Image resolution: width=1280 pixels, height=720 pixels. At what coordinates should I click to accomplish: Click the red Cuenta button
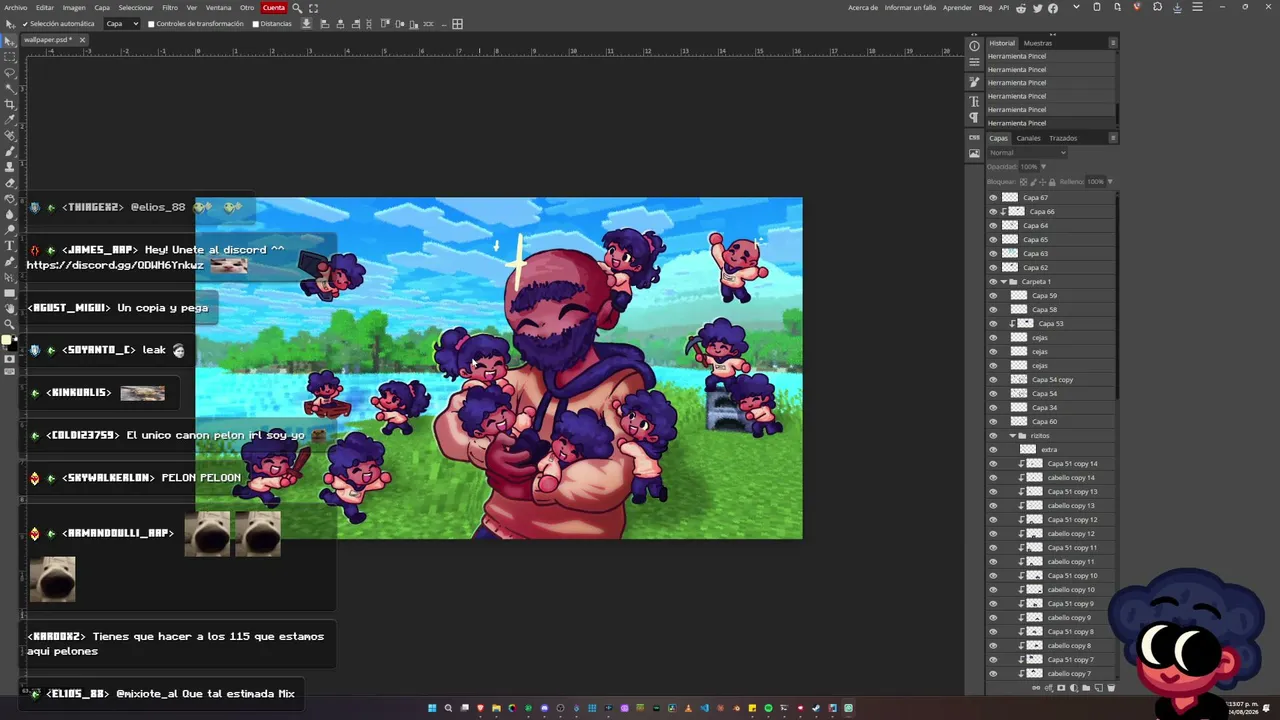(x=274, y=8)
